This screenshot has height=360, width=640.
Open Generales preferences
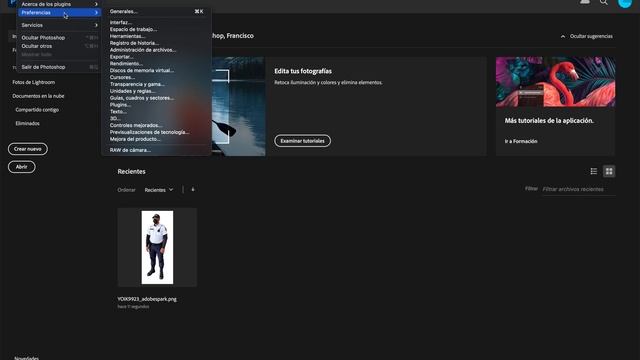[156, 11]
